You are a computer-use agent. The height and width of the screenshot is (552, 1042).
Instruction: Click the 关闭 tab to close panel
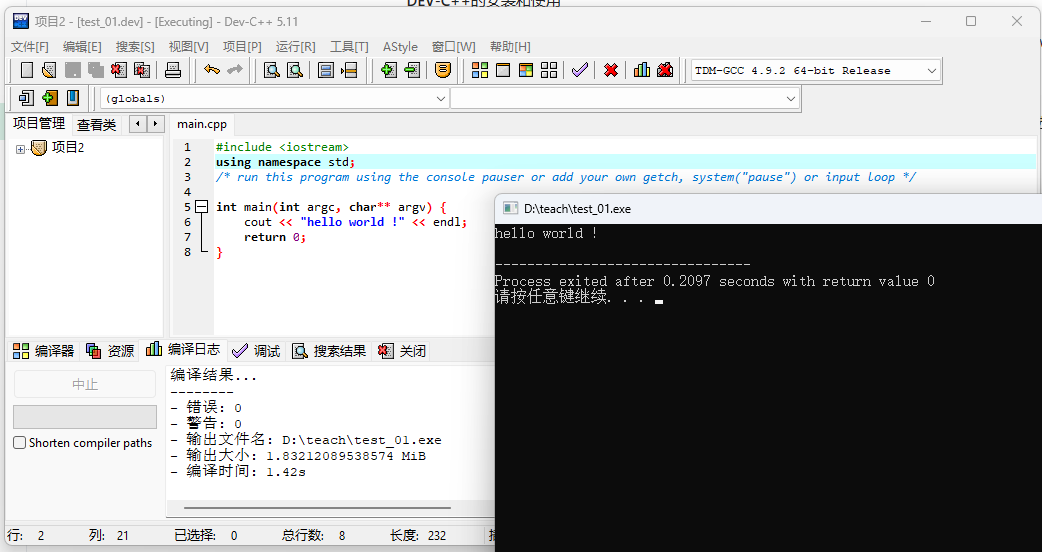pyautogui.click(x=402, y=351)
